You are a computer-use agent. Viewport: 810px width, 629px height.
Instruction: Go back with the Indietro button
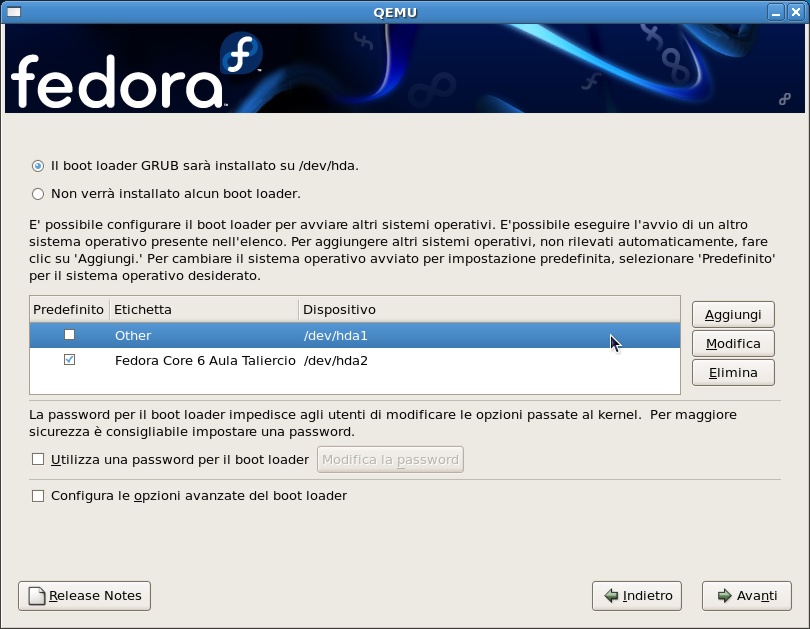(637, 596)
